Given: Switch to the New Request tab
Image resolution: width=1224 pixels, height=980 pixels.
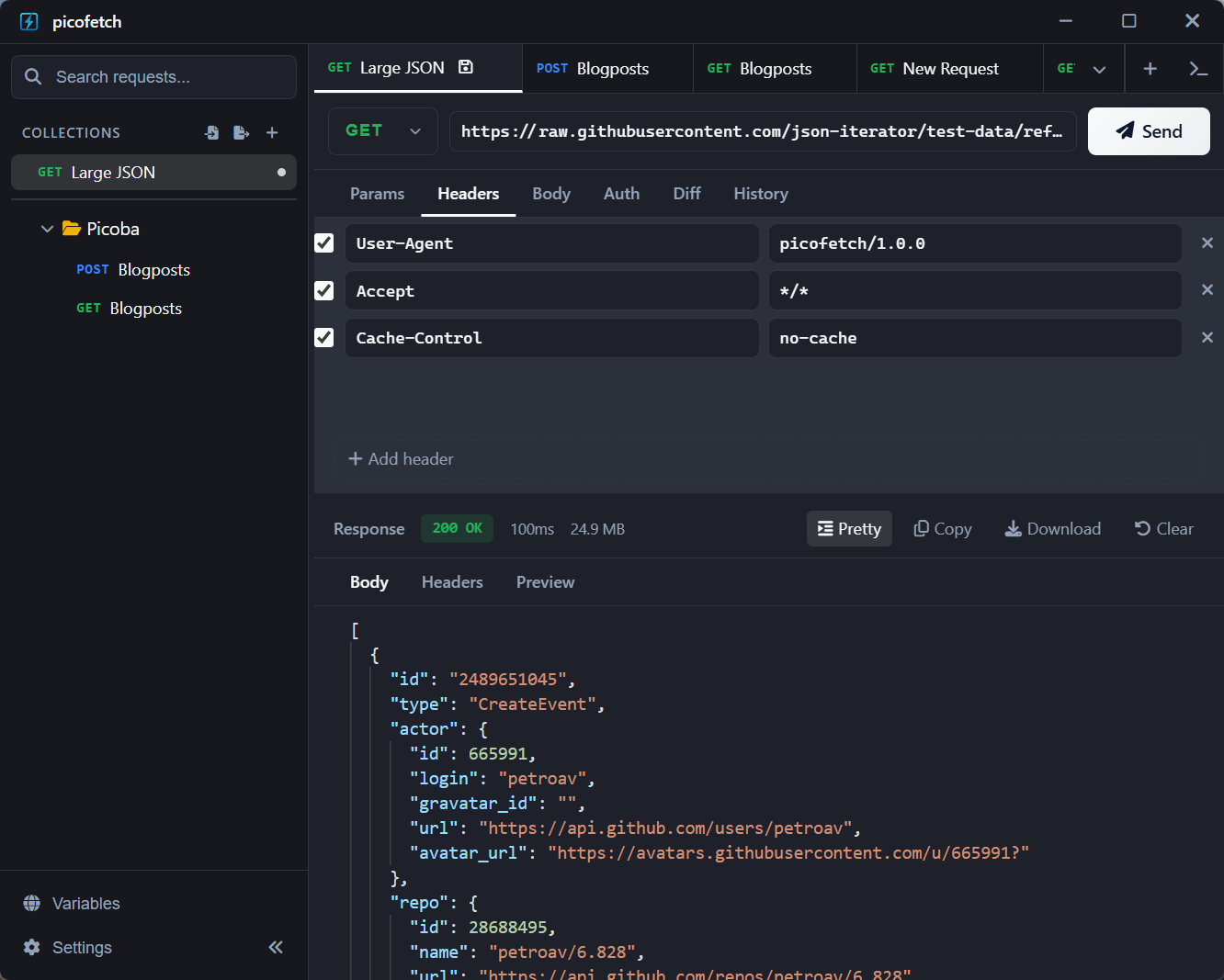Looking at the screenshot, I should pos(950,69).
